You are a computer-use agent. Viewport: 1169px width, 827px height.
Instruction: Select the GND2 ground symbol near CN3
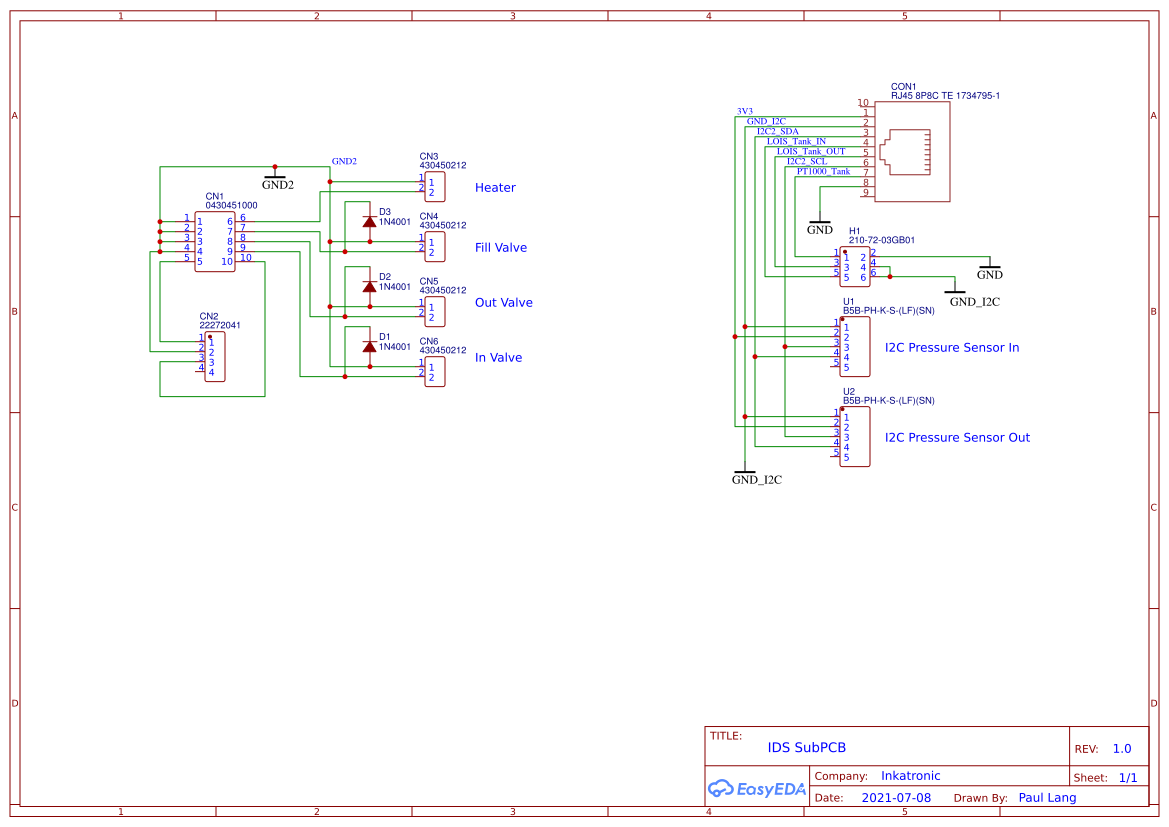click(276, 176)
